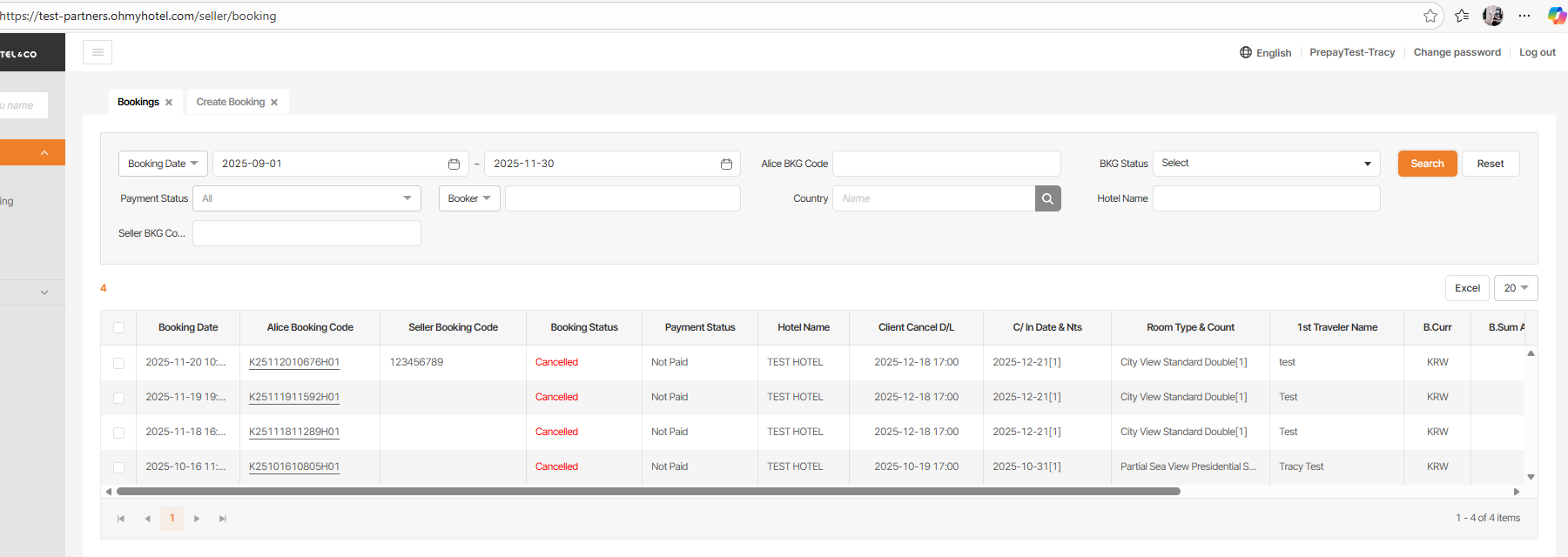Click the globe language icon
The image size is (1568, 557).
tap(1246, 52)
